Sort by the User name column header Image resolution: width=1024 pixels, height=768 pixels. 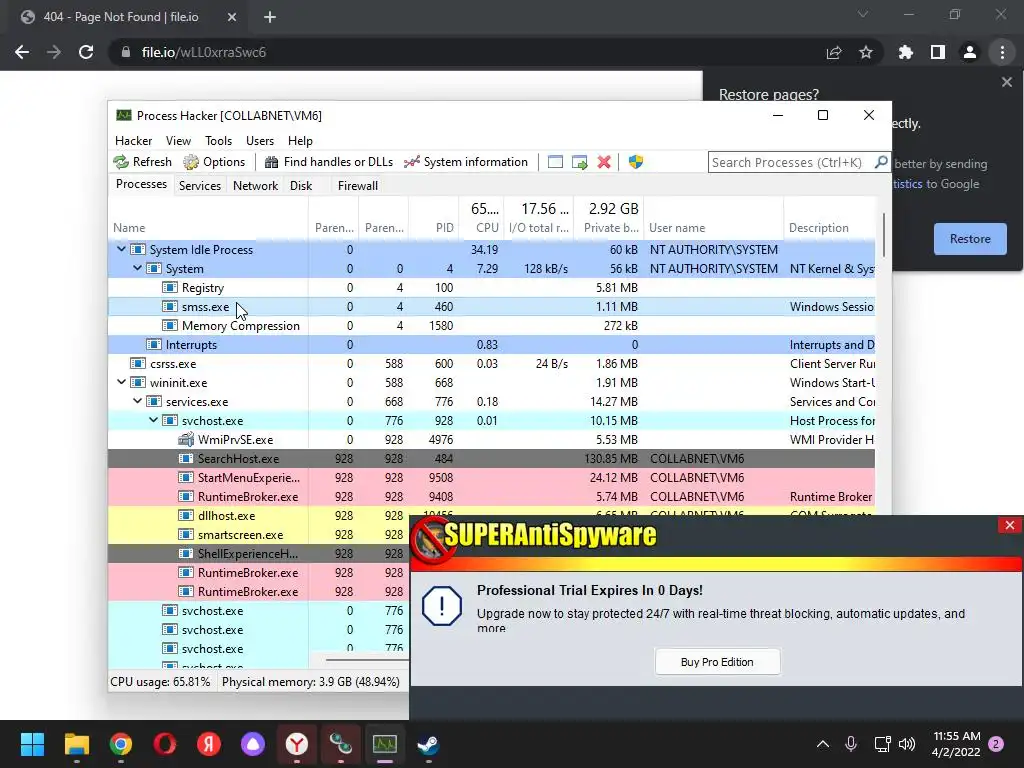tap(713, 228)
